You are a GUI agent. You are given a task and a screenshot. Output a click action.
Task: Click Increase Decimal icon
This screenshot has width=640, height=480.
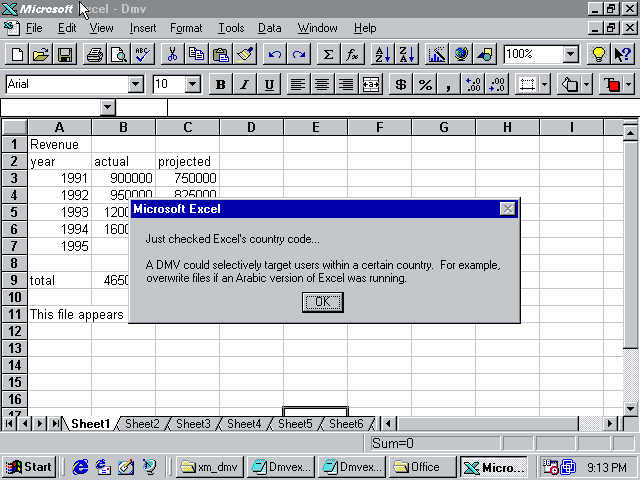473,84
